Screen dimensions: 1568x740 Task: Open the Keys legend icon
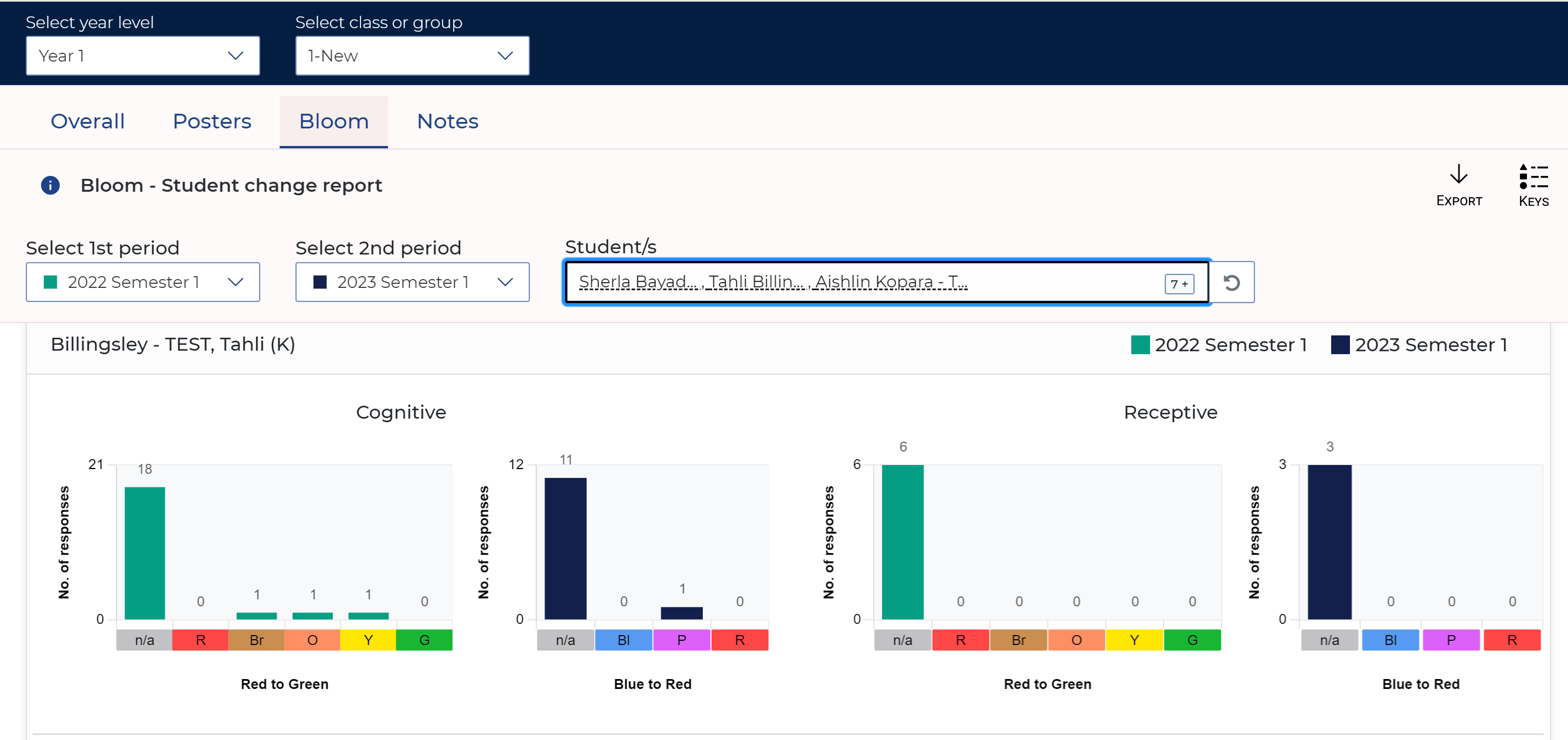(1533, 176)
